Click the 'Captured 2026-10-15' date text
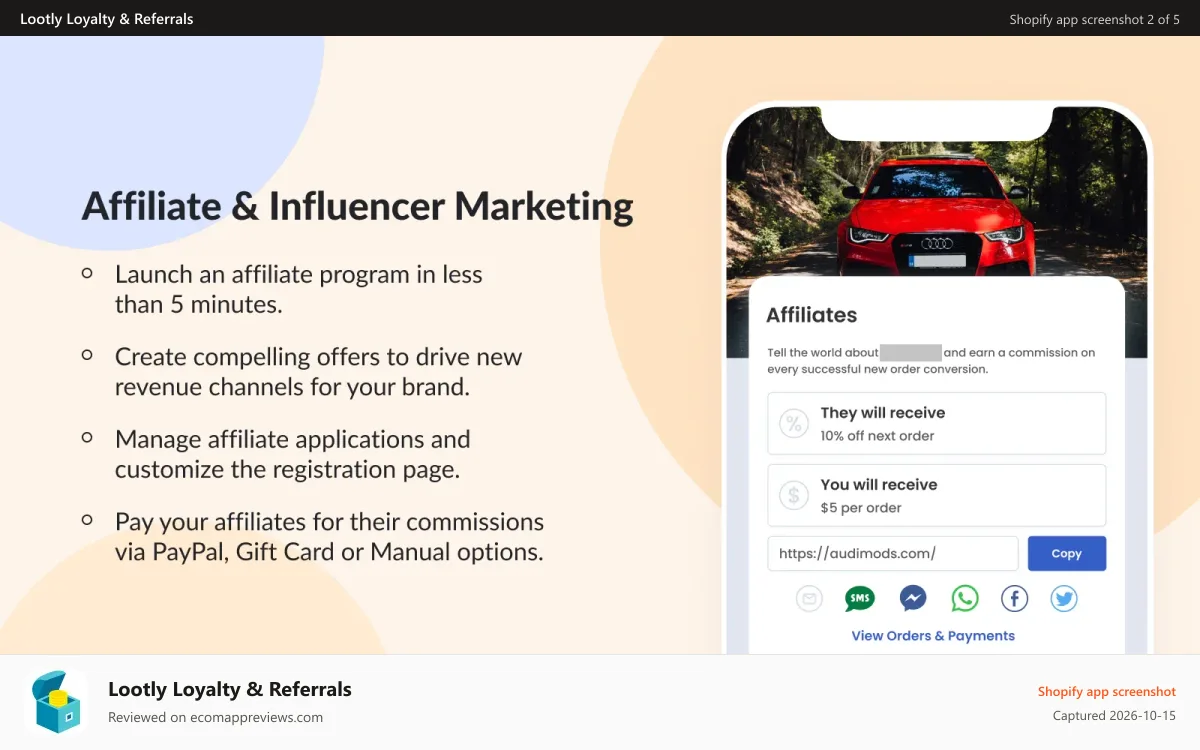Viewport: 1200px width, 750px height. tap(1114, 716)
